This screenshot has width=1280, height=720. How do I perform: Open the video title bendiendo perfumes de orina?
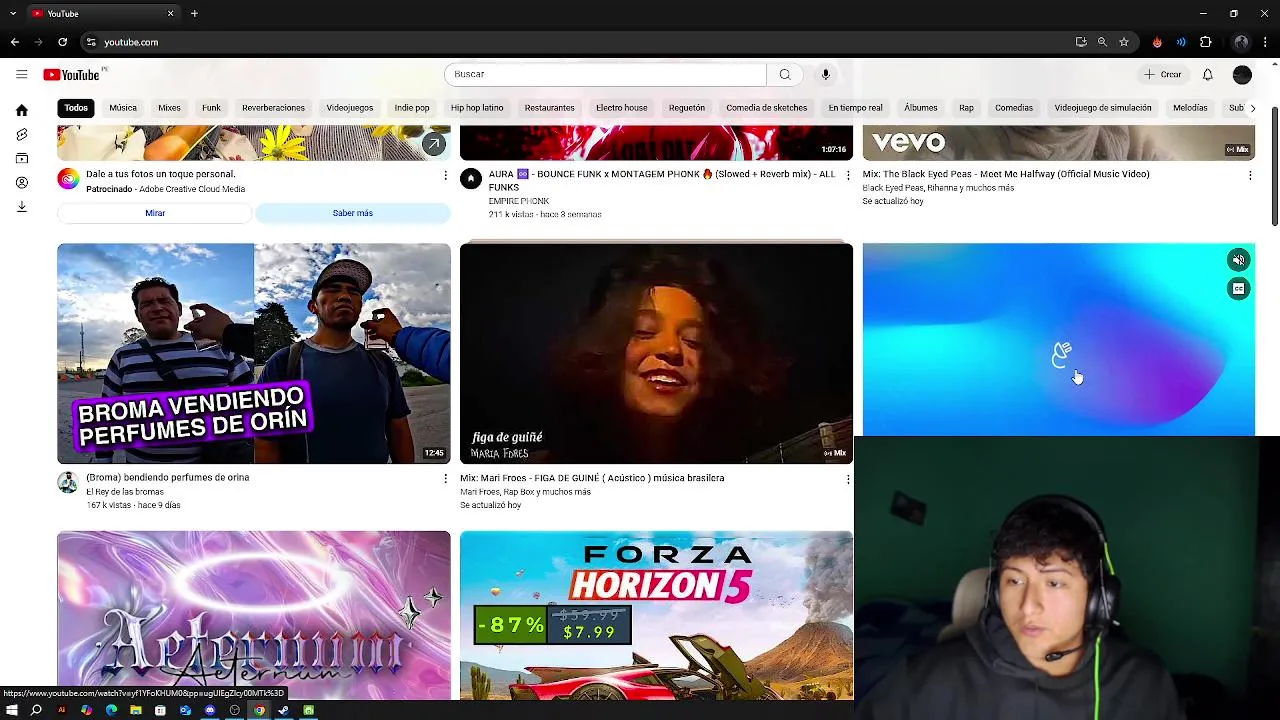tap(167, 478)
